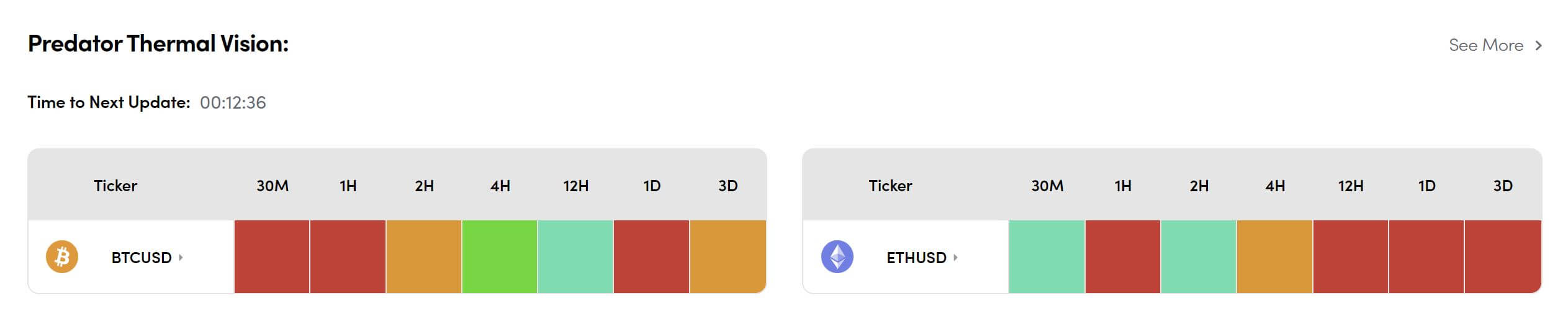The width and height of the screenshot is (1568, 324).
Task: Select the BTCUSD 3D orange cell
Action: (728, 256)
